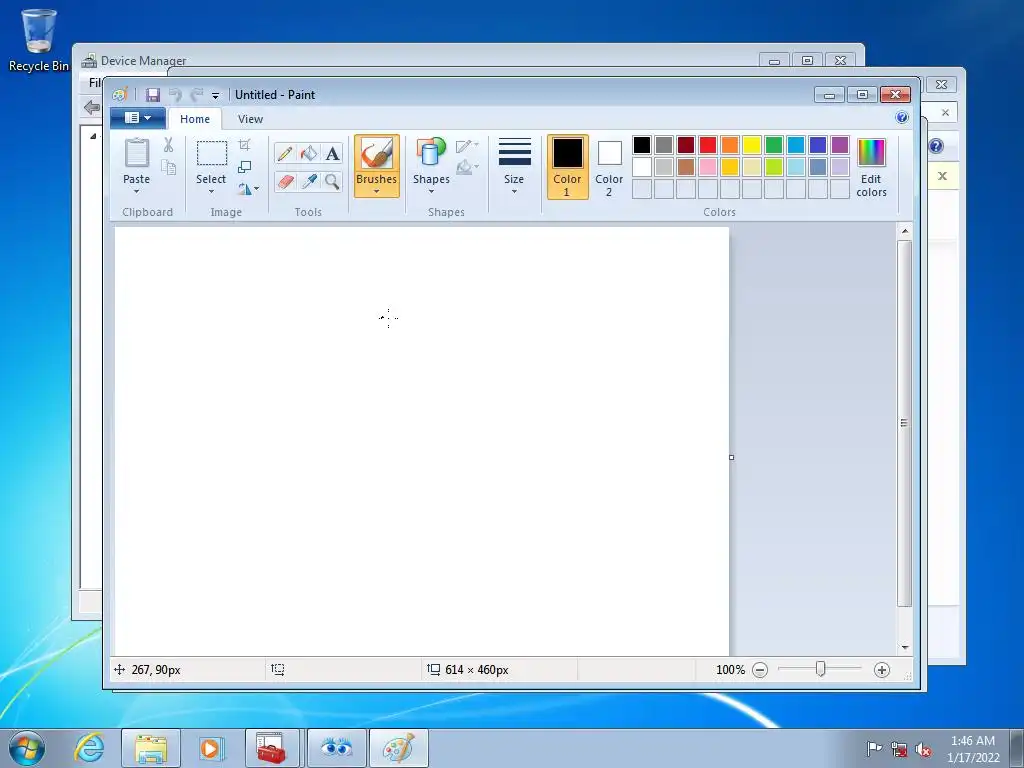Click the red toolbox taskbar icon
This screenshot has height=768, width=1024.
[x=272, y=748]
